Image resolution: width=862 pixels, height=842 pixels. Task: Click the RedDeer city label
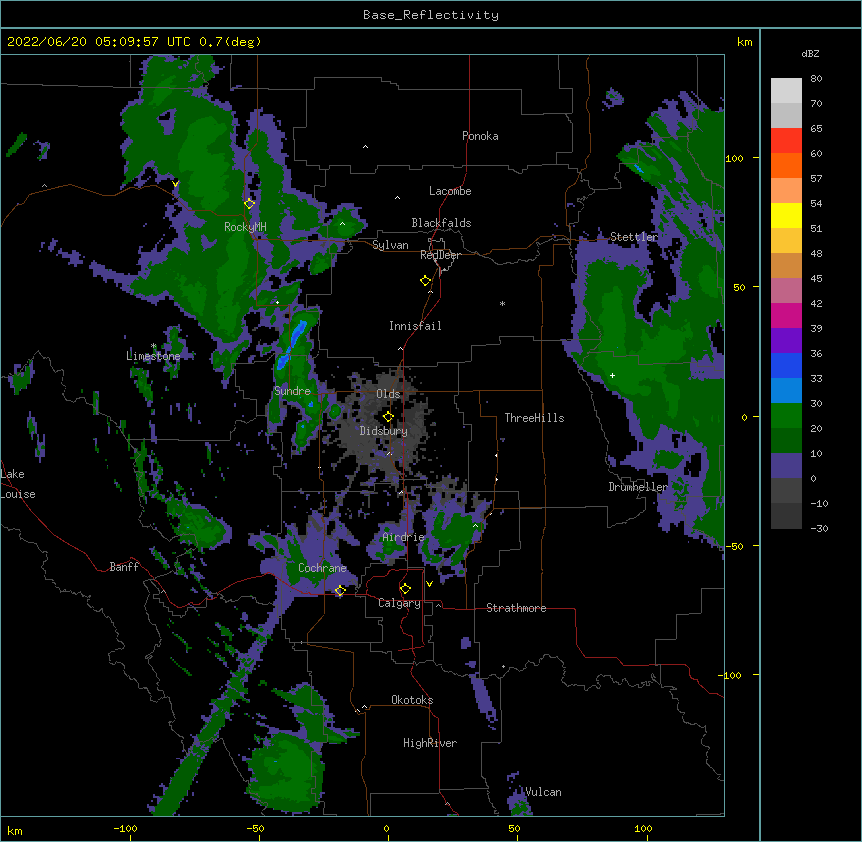pos(440,255)
